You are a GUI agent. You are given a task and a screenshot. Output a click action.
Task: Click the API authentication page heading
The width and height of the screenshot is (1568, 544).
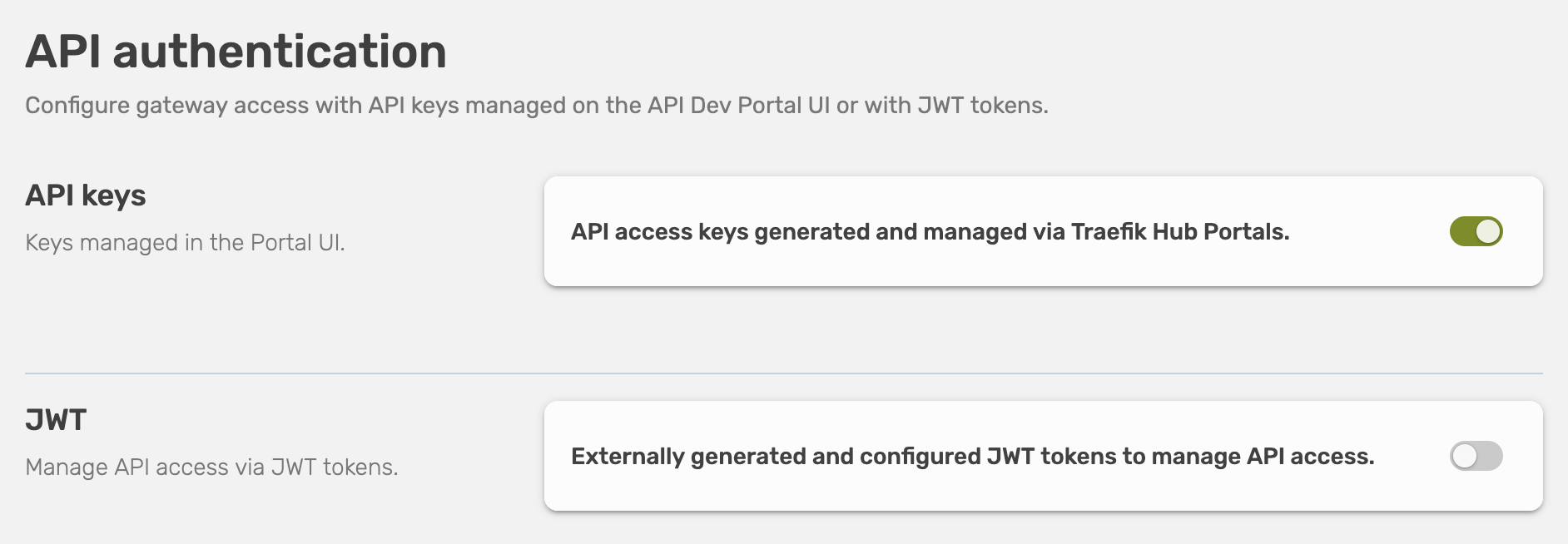236,52
